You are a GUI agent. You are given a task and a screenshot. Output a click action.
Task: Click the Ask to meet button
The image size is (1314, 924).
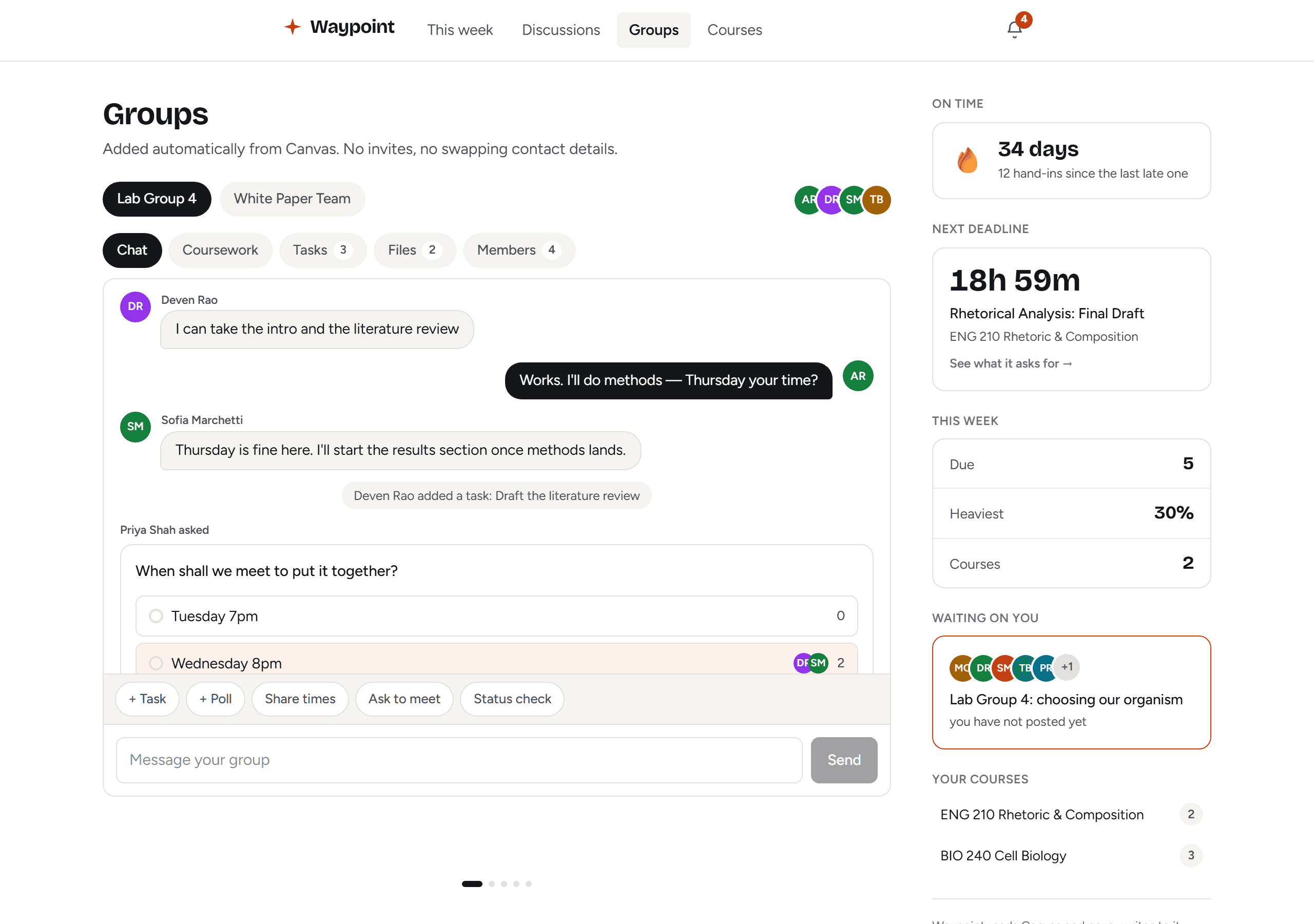[404, 699]
